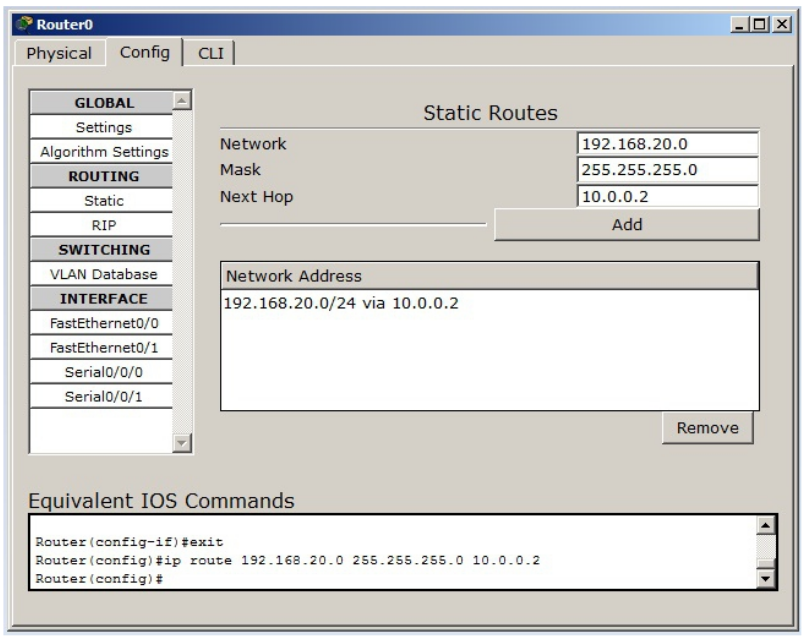Screen dimensions: 805x637
Task: Click the Next Hop input field
Action: coord(667,196)
